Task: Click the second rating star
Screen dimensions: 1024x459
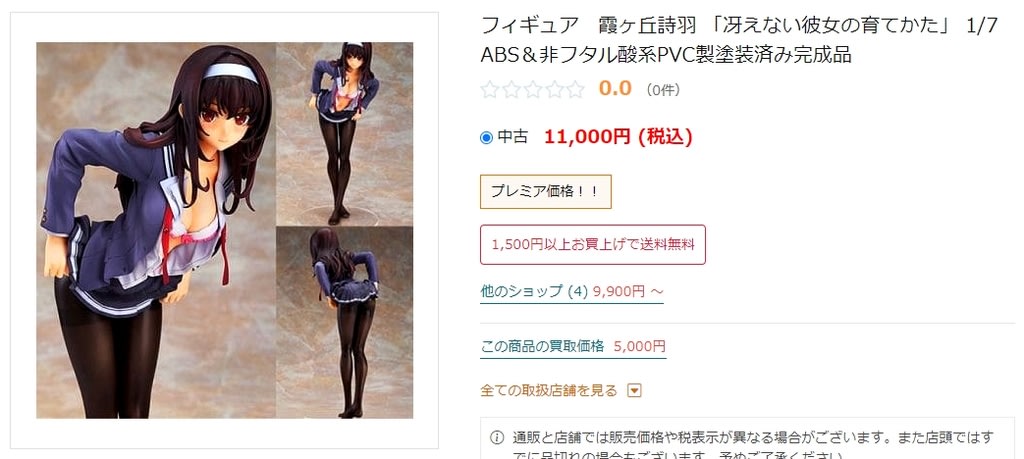Action: point(511,89)
